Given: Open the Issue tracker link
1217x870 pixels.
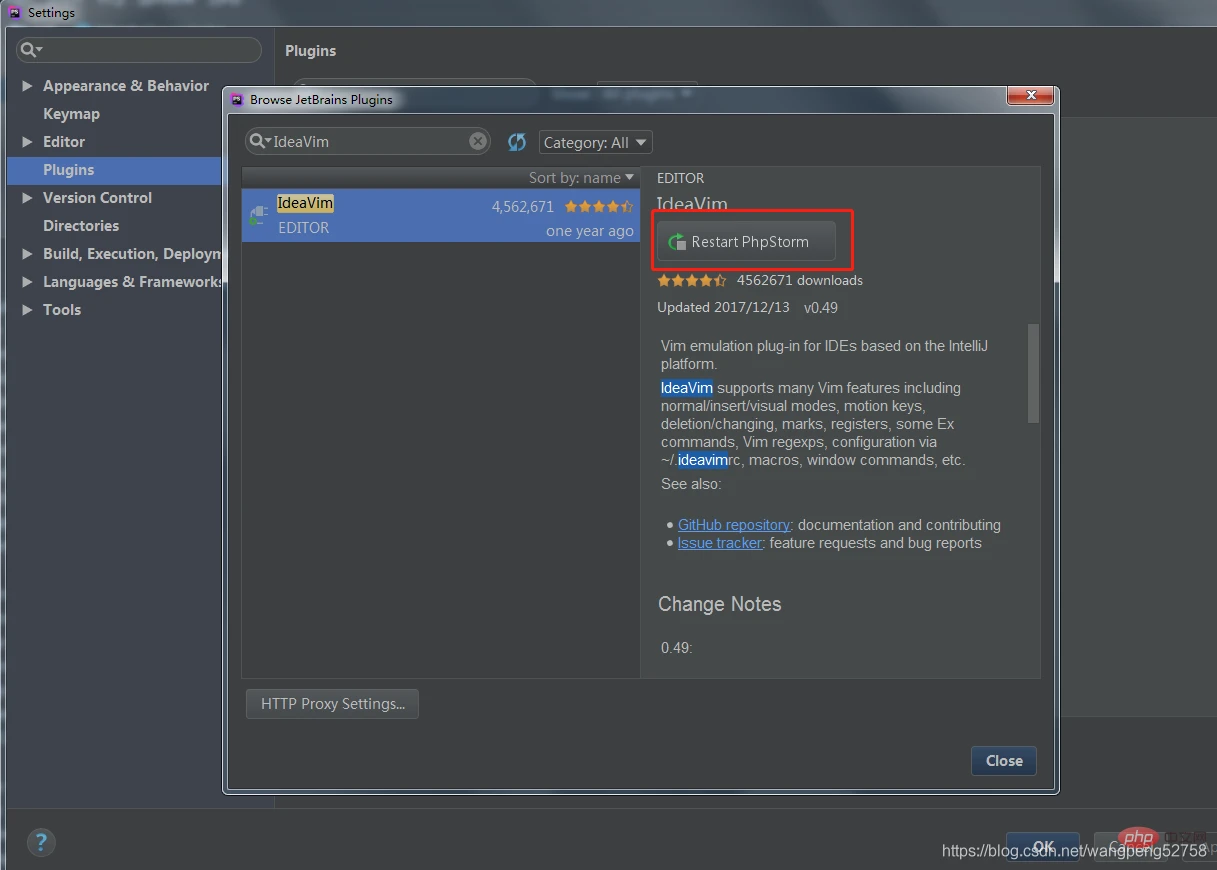Looking at the screenshot, I should click(719, 543).
